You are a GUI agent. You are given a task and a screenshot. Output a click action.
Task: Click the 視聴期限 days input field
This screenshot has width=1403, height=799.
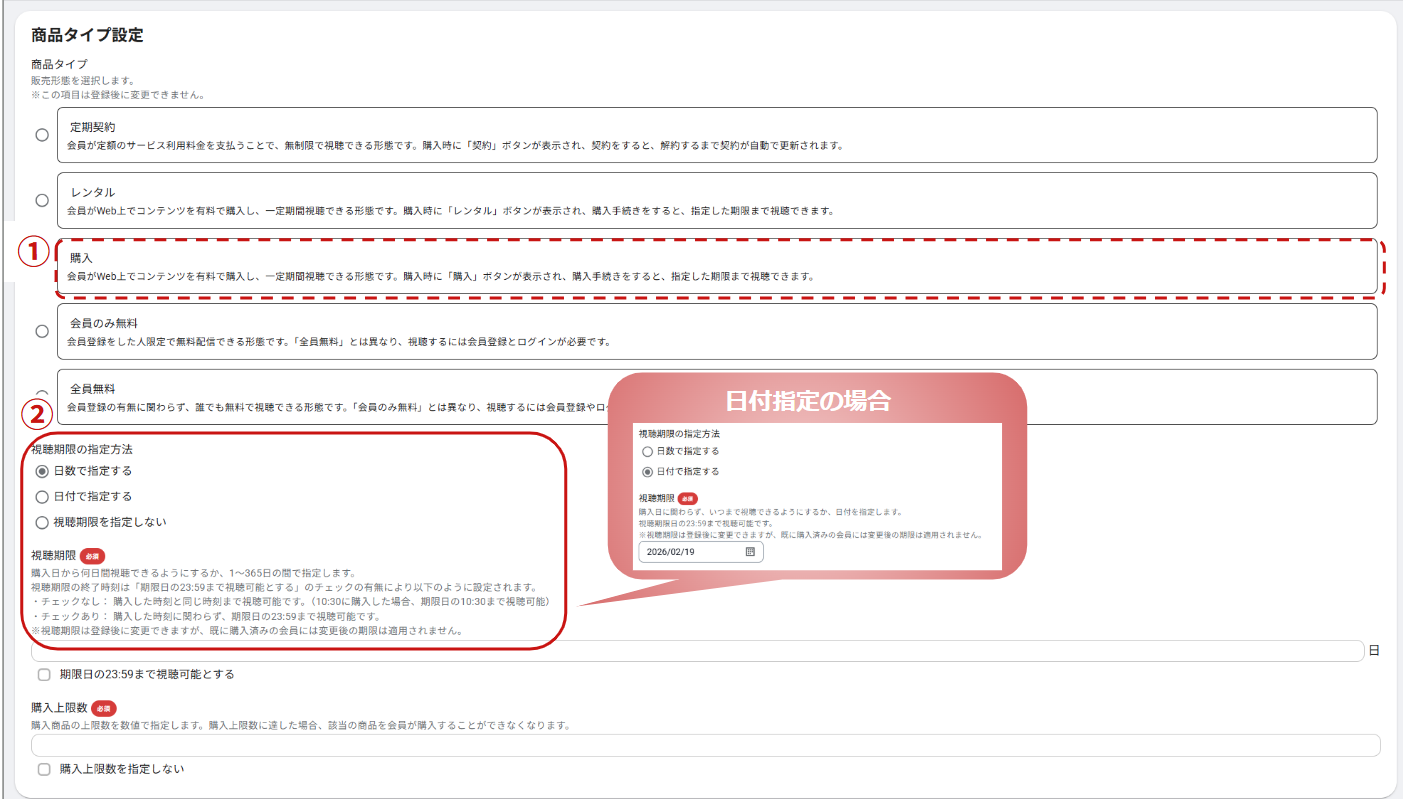[x=697, y=651]
